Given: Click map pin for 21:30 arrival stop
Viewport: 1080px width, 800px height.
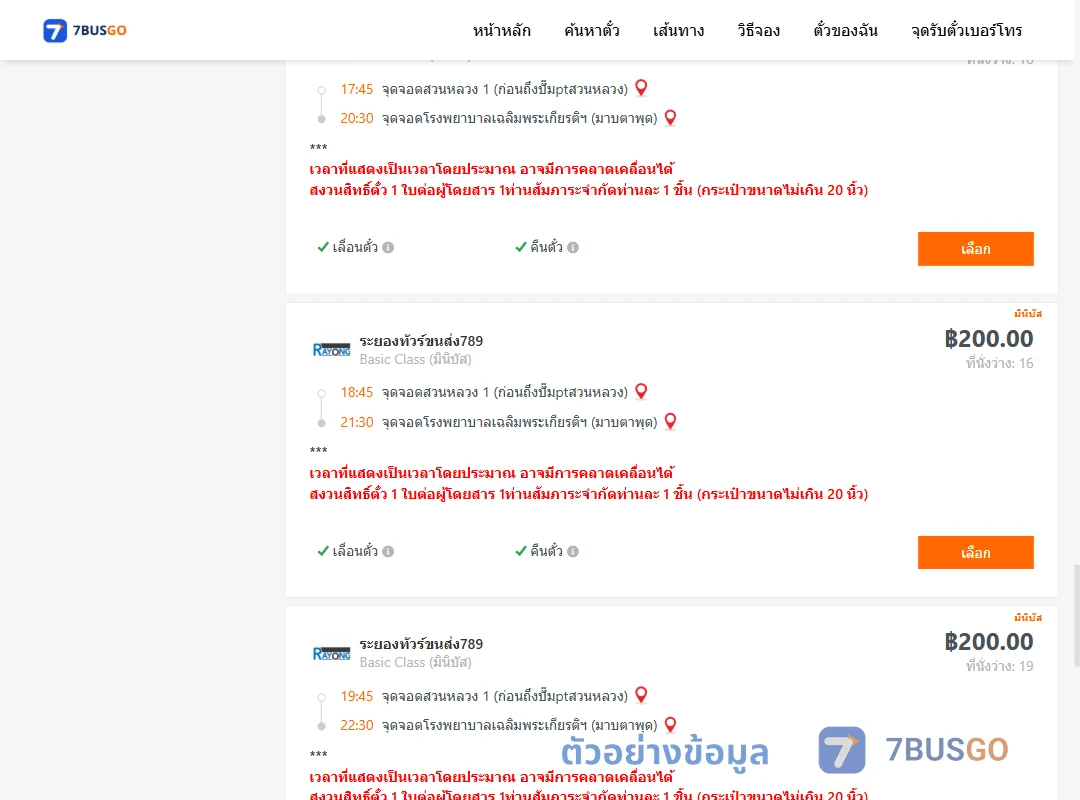Looking at the screenshot, I should tap(670, 421).
